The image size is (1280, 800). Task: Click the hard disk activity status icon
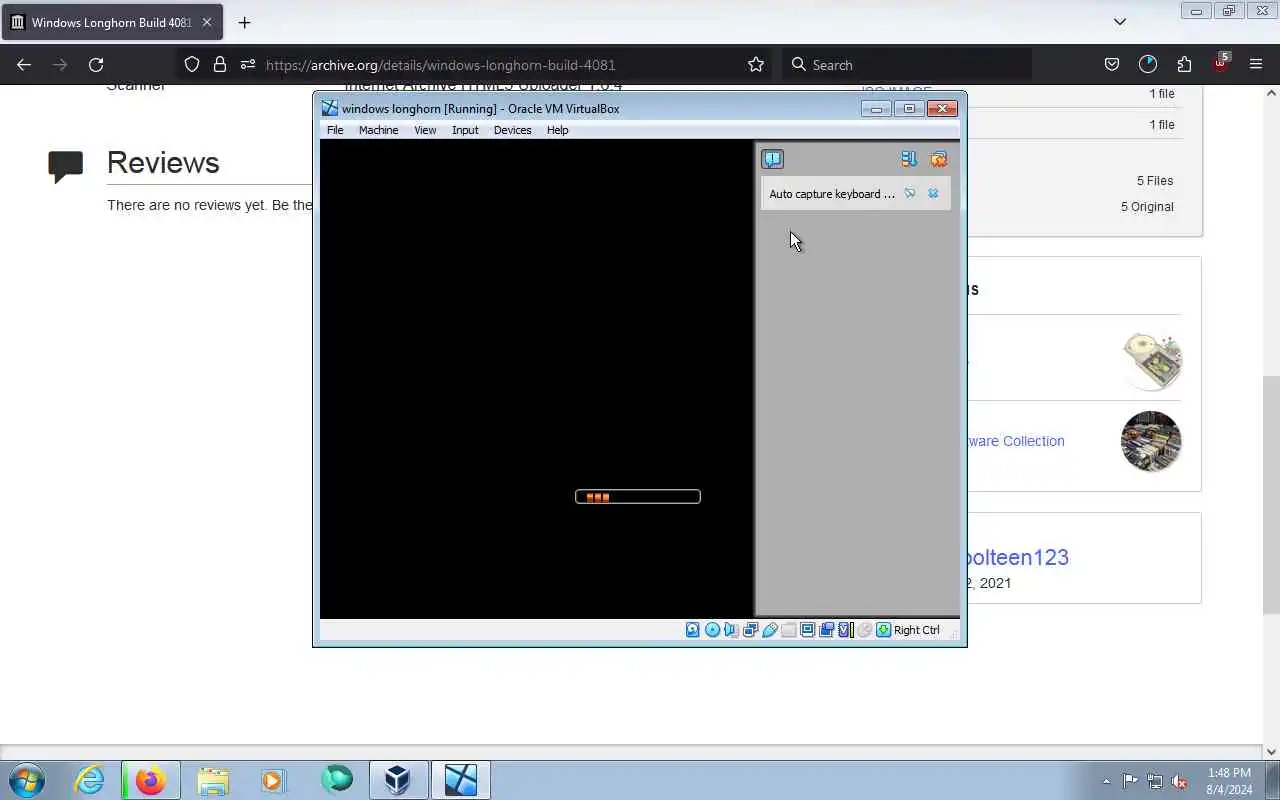(692, 630)
